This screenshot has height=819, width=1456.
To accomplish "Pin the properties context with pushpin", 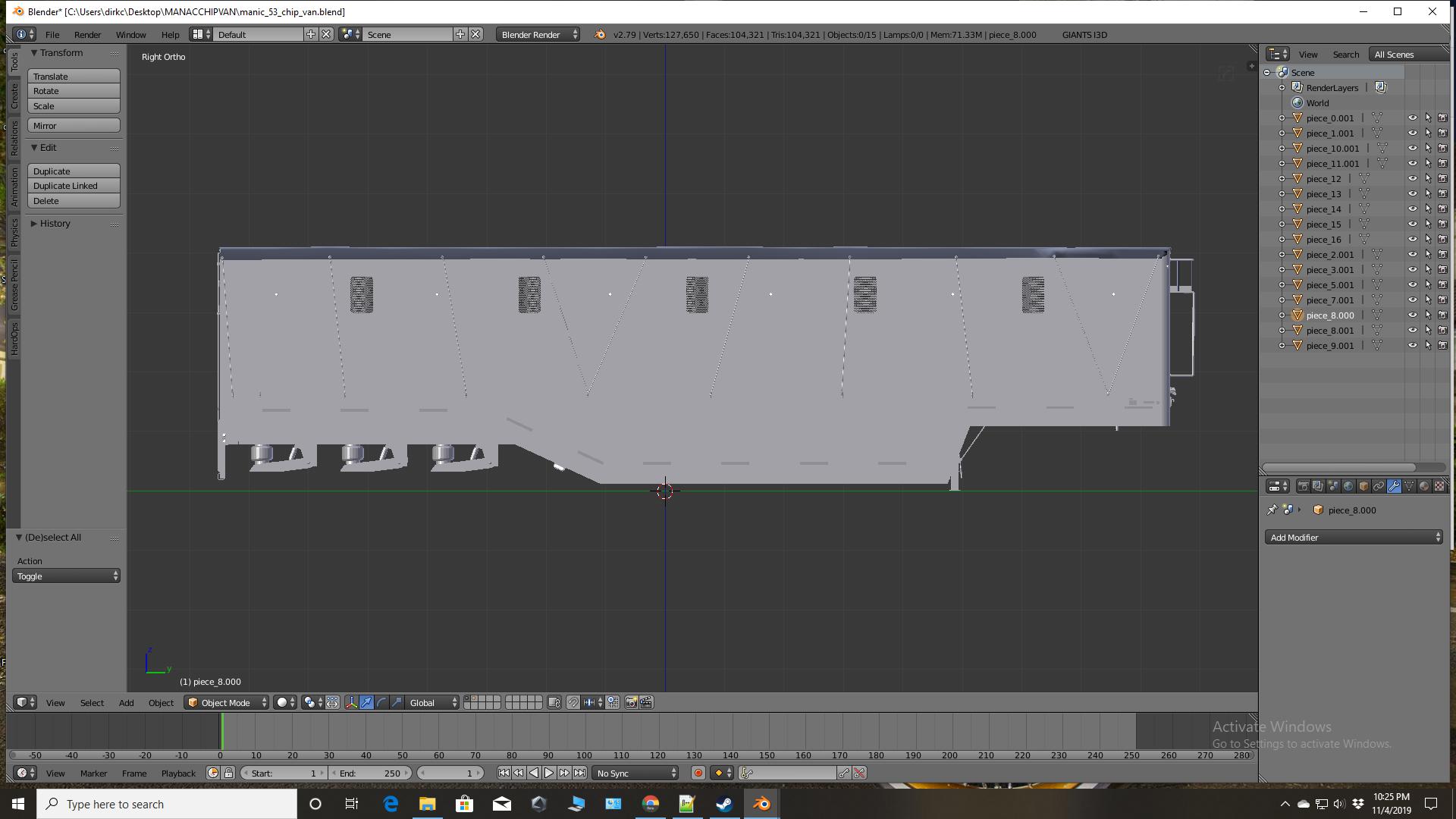I will [1272, 510].
